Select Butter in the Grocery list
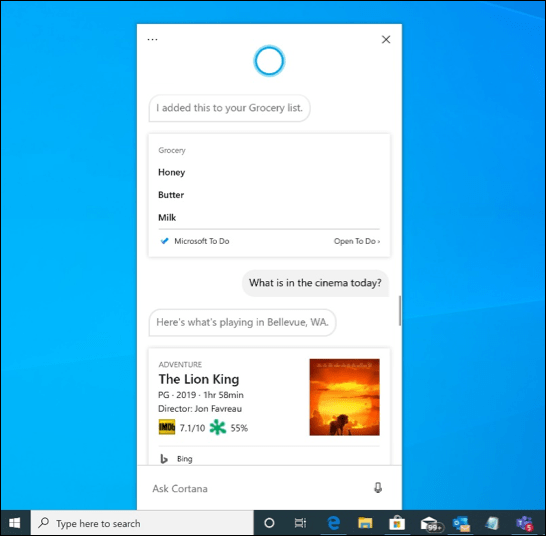Image resolution: width=546 pixels, height=536 pixels. [x=171, y=195]
